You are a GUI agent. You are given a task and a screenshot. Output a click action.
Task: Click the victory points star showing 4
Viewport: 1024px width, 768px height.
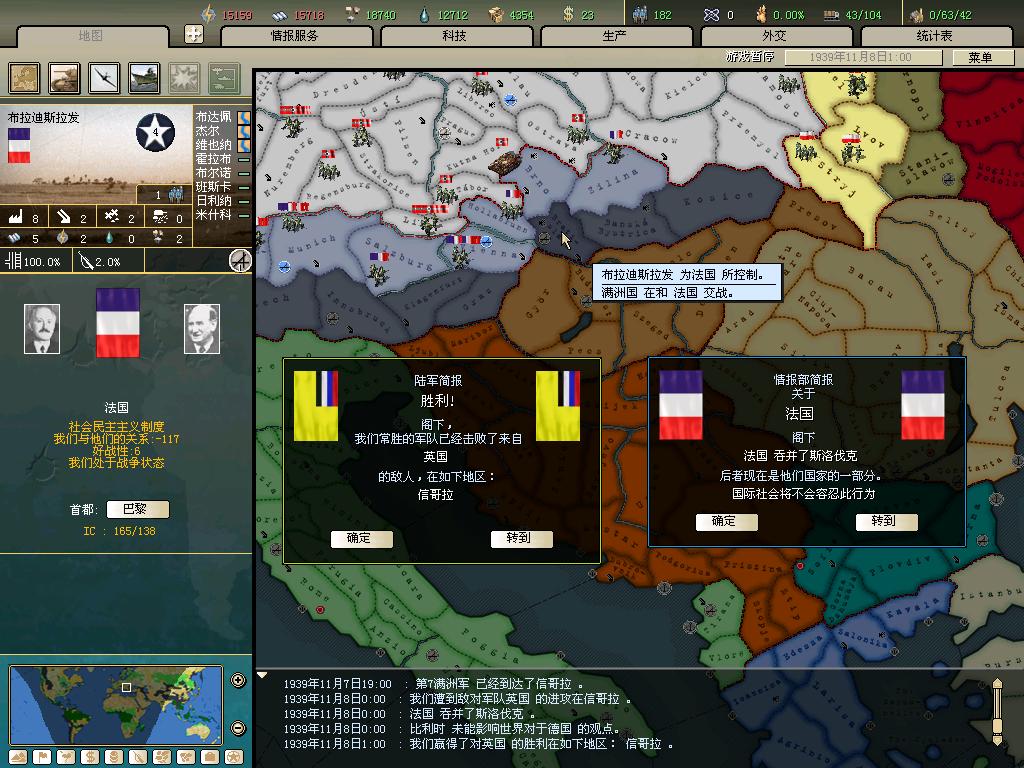coord(155,132)
